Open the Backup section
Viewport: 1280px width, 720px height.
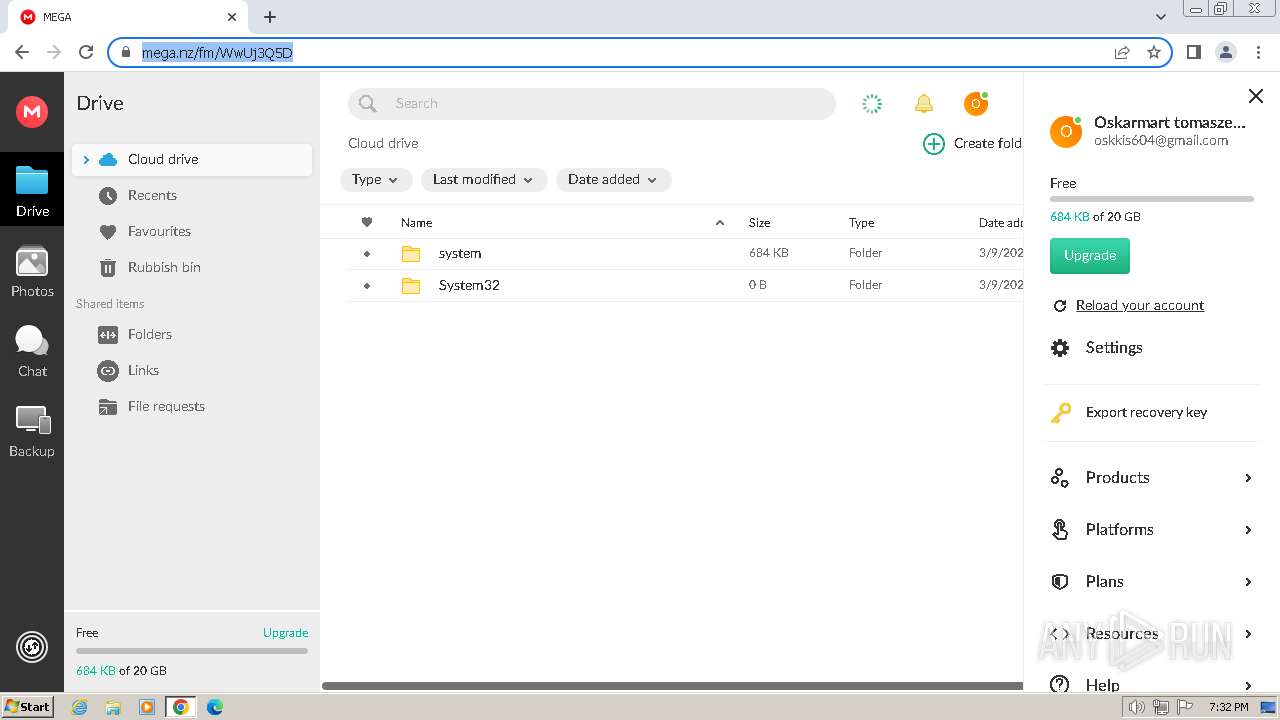(32, 432)
